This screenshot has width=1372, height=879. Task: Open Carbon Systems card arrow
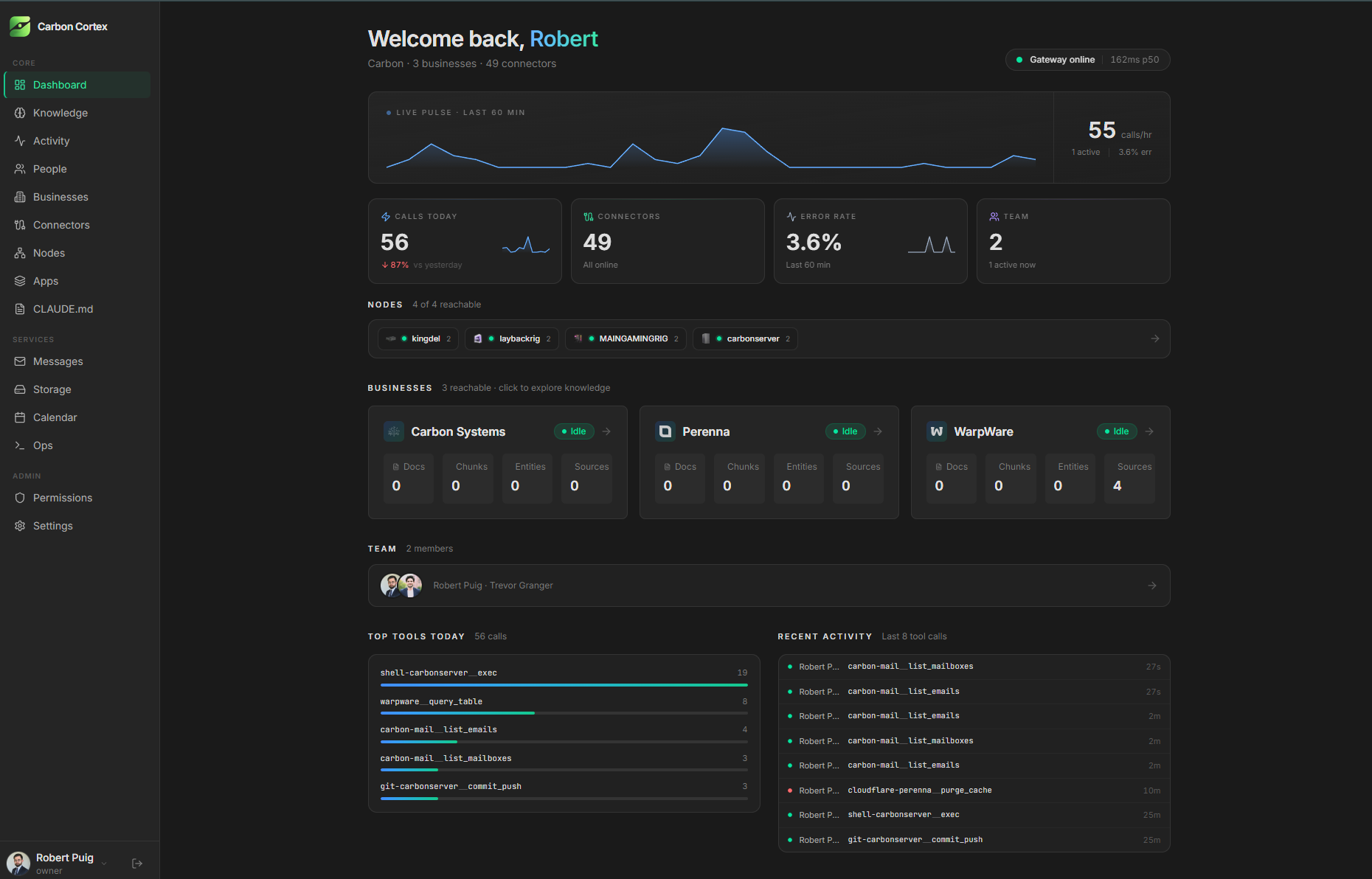click(x=606, y=431)
